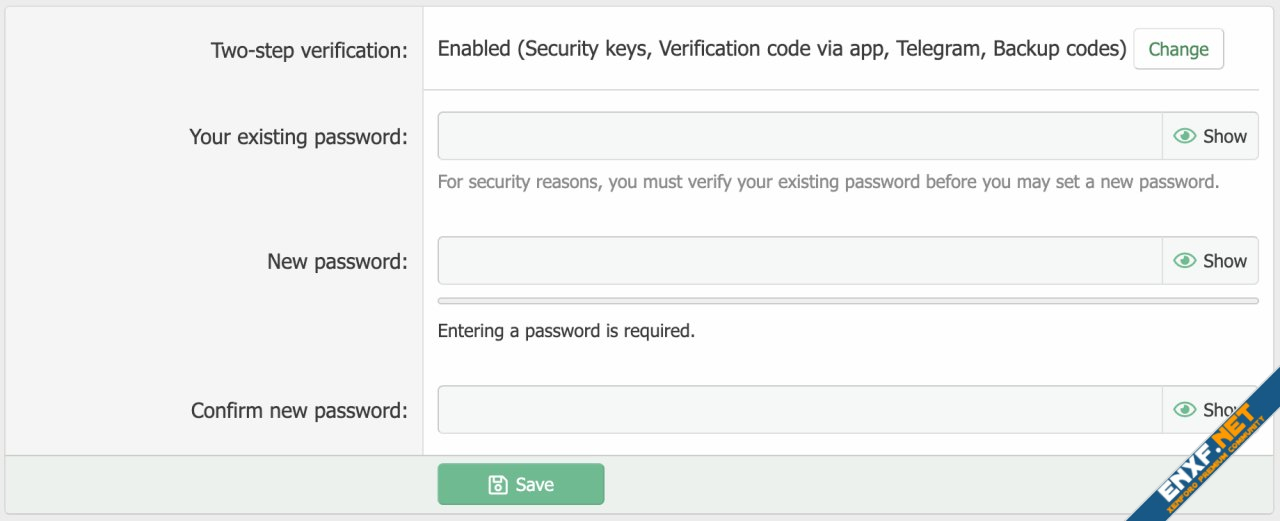The width and height of the screenshot is (1280, 521).
Task: Save the password changes
Action: pos(521,485)
